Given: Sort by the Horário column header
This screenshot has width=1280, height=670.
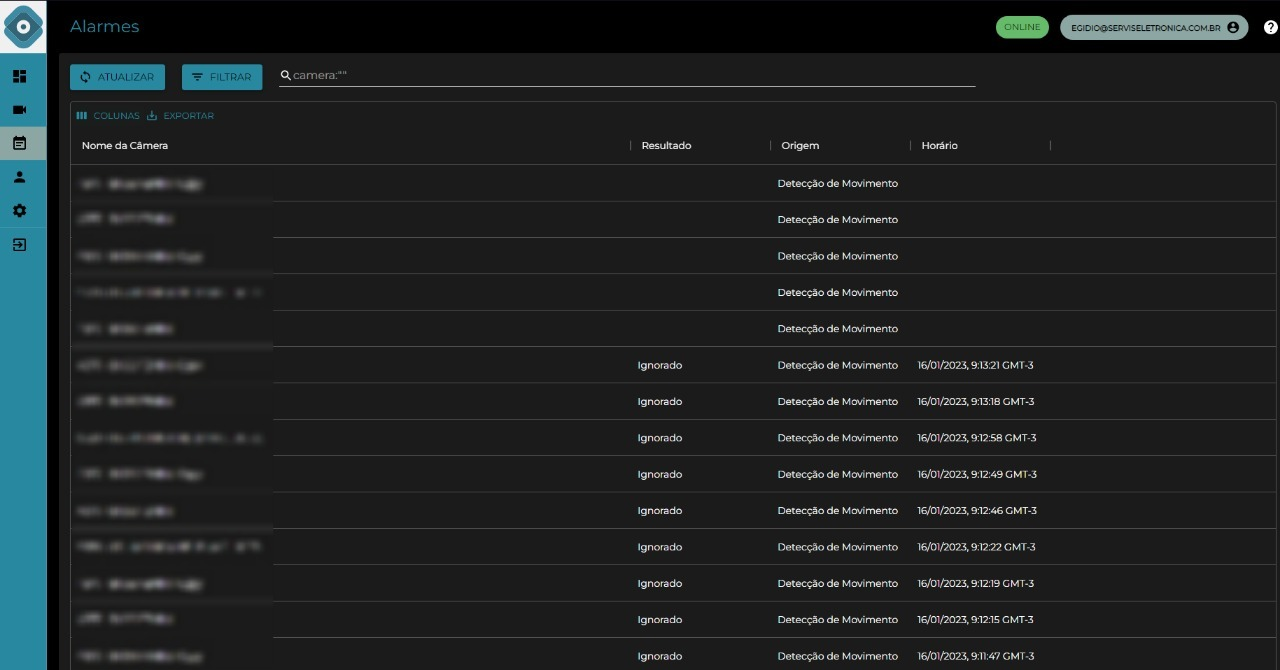Looking at the screenshot, I should point(940,146).
